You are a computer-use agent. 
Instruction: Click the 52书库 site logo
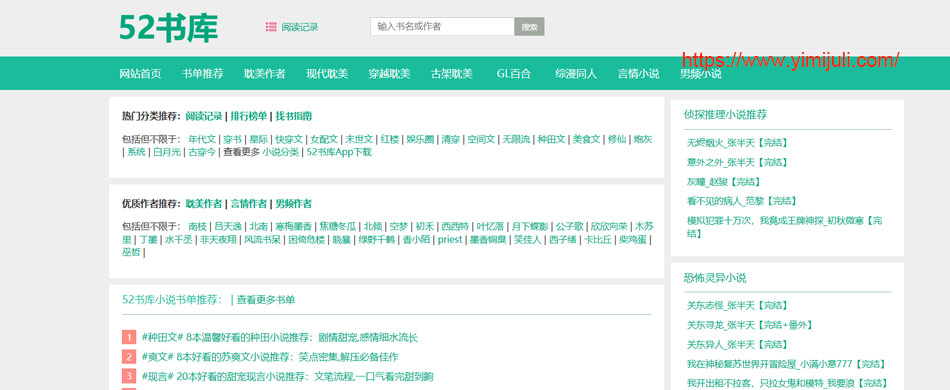[168, 27]
